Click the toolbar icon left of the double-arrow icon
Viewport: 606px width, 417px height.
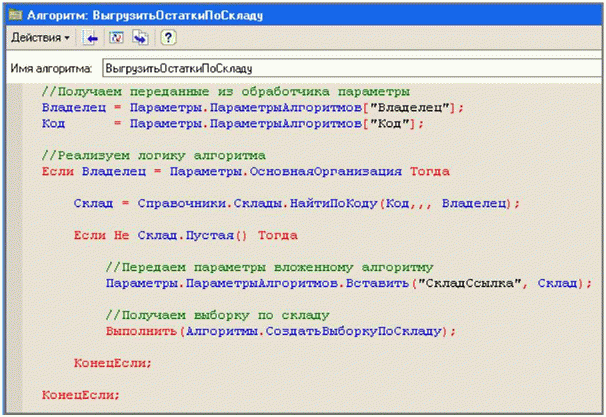coord(116,37)
